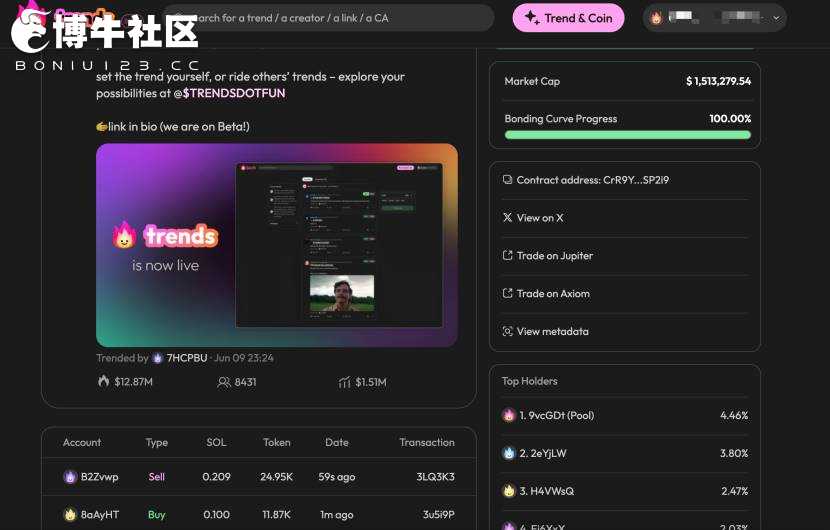Click the Top Holders heading
830x530 pixels.
529,381
